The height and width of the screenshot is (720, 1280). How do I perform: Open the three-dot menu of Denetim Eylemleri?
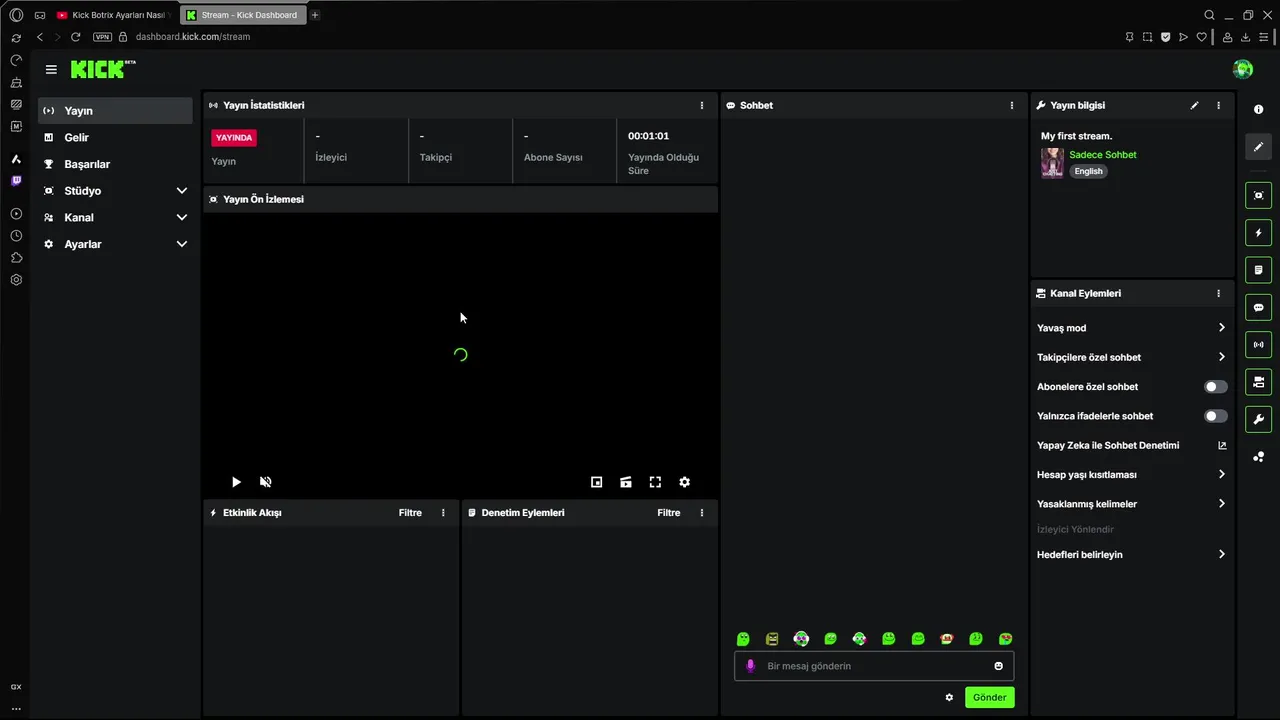702,512
